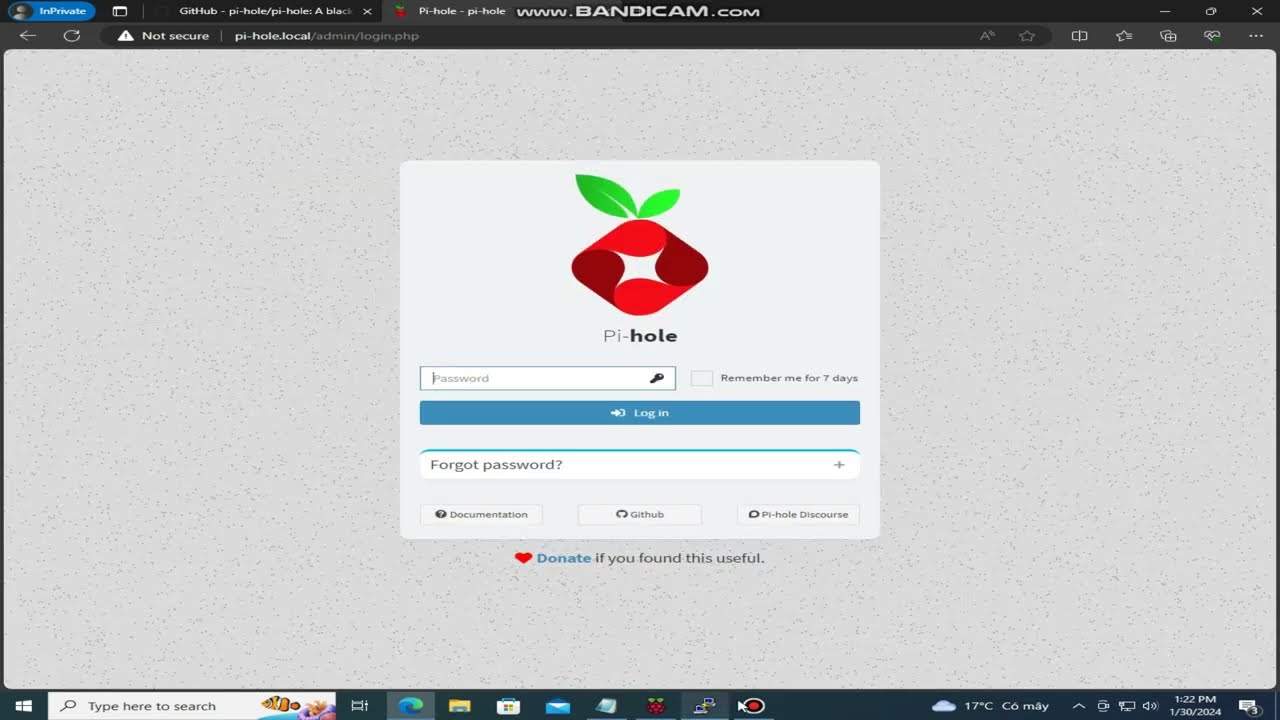
Task: Click the red heart donate icon
Action: coord(523,558)
